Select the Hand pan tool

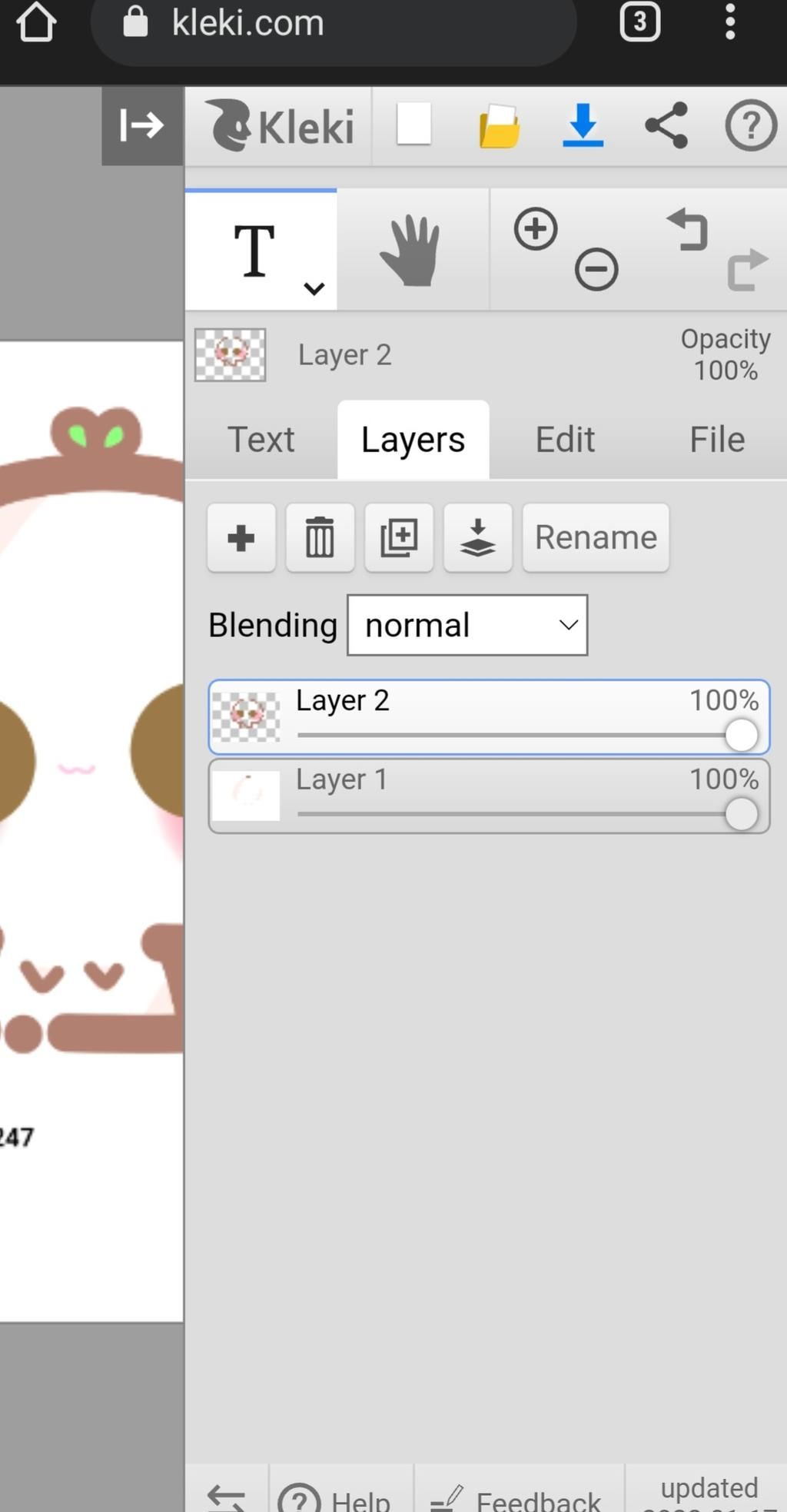tap(411, 250)
